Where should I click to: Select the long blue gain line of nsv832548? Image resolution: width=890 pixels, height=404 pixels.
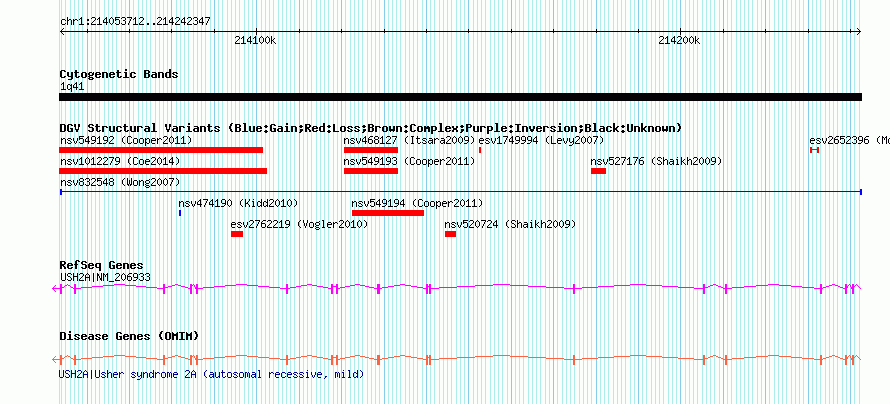coord(460,192)
